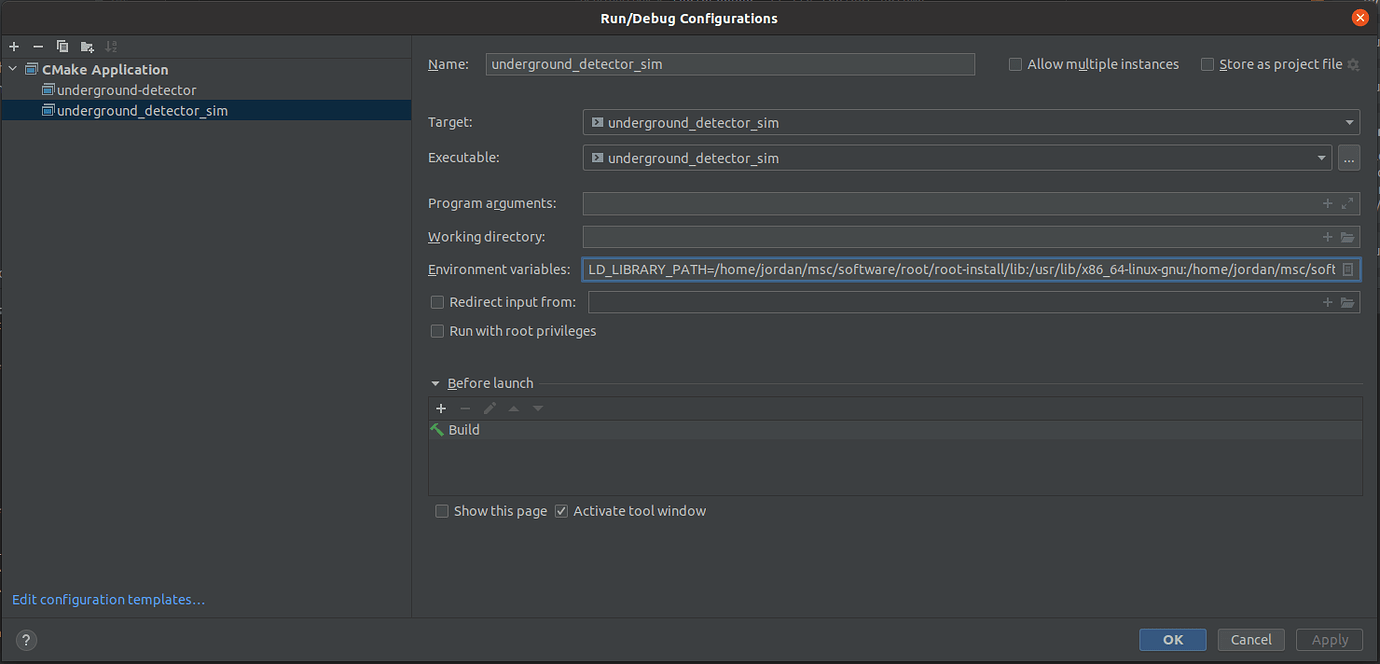Uncheck Activate tool window
Image resolution: width=1380 pixels, height=664 pixels.
point(561,510)
